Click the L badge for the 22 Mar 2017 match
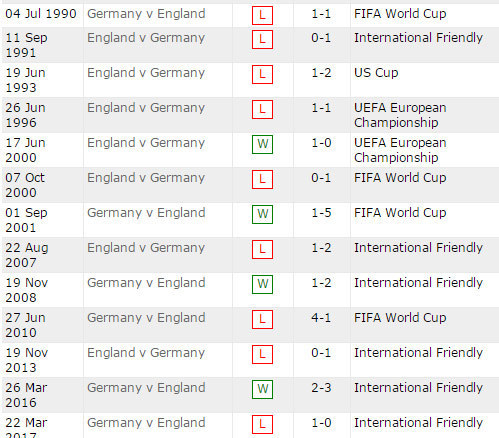 tap(262, 424)
